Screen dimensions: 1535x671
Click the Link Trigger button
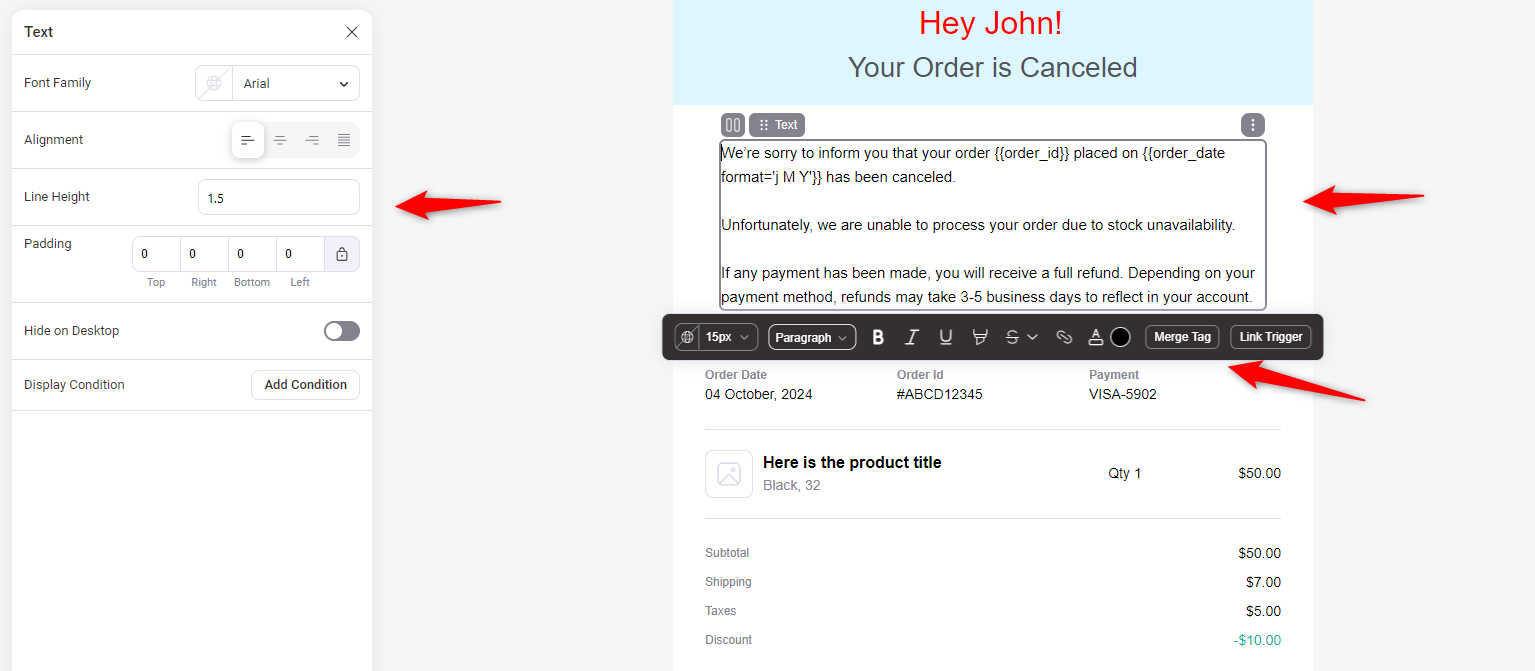[x=1271, y=337]
